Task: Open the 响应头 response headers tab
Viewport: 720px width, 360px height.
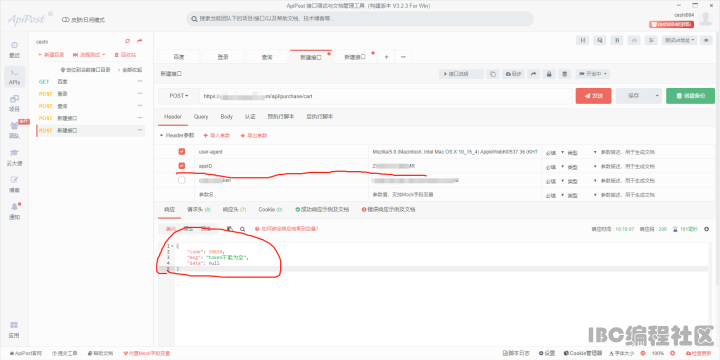Action: (234, 209)
